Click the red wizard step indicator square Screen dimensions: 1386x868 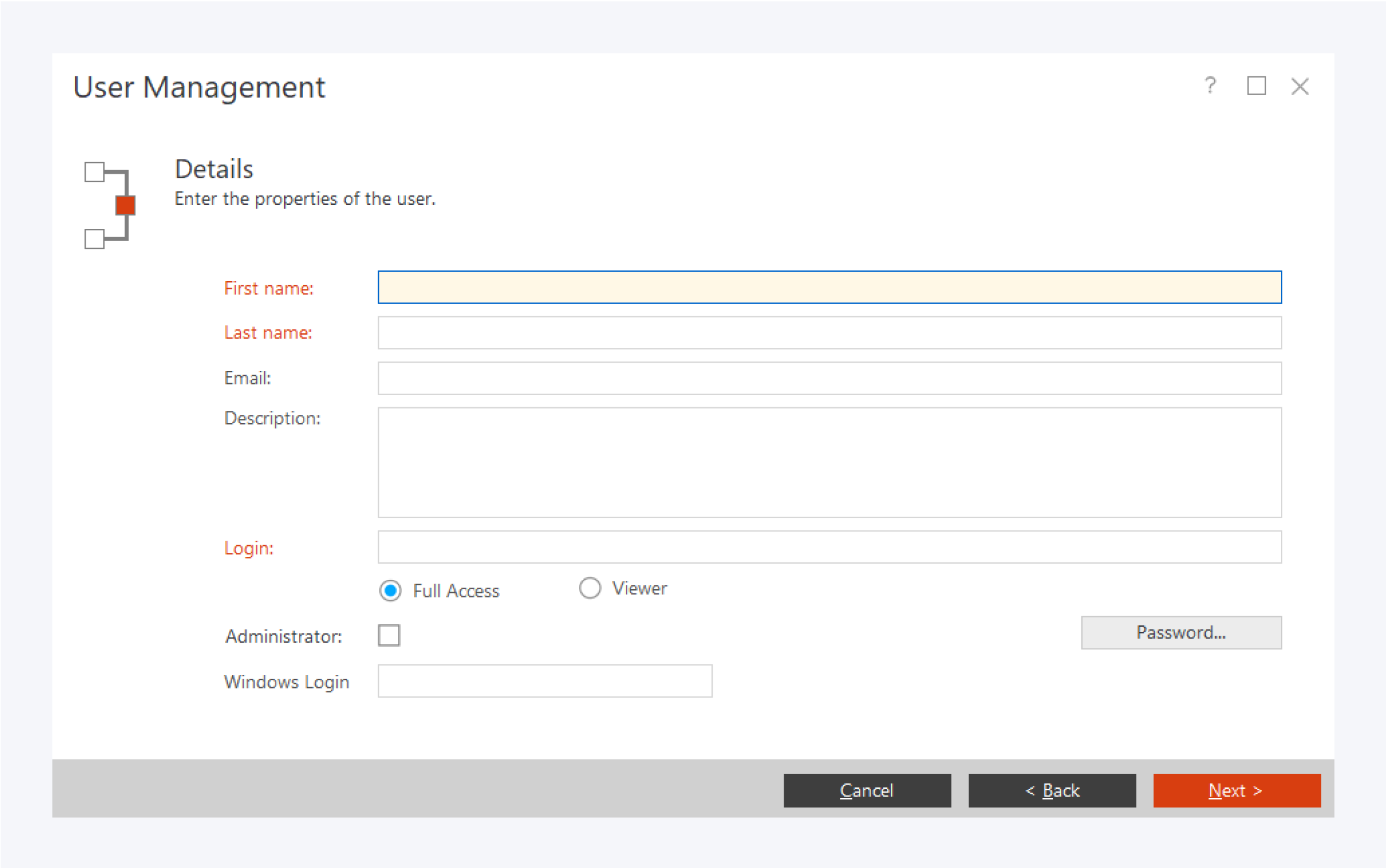pyautogui.click(x=125, y=205)
